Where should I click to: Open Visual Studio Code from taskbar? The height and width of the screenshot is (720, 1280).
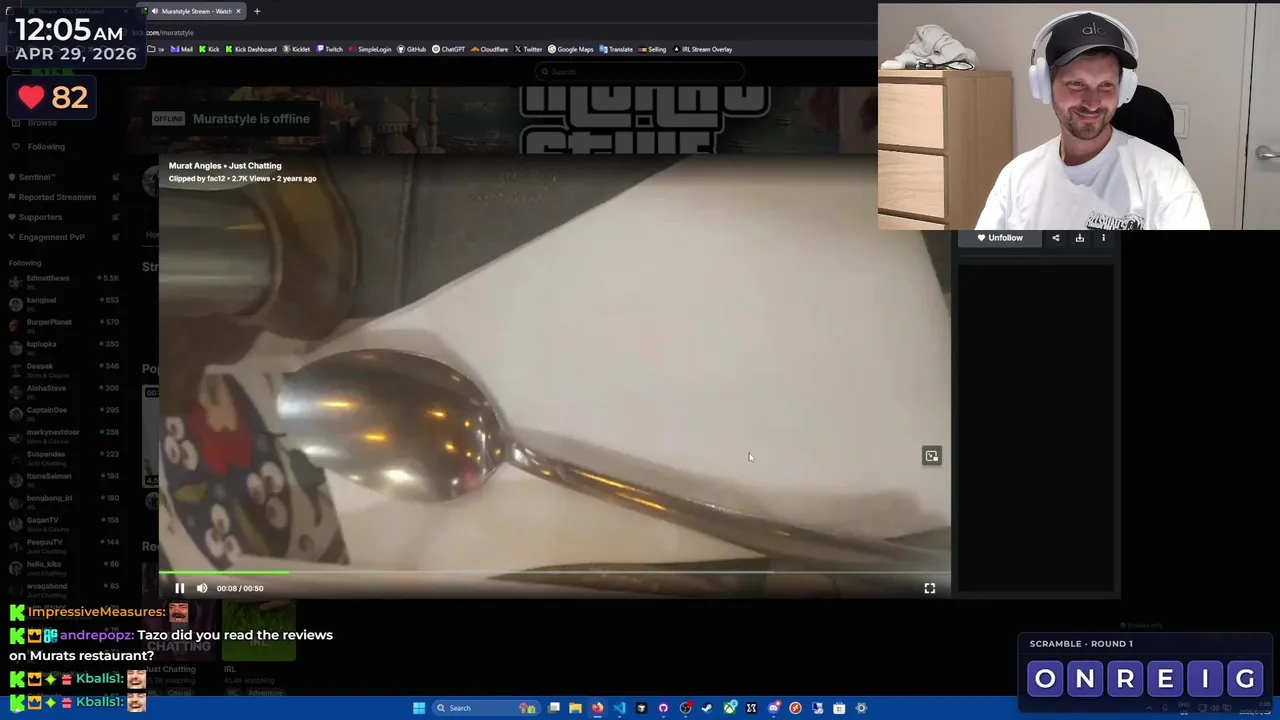coord(619,708)
